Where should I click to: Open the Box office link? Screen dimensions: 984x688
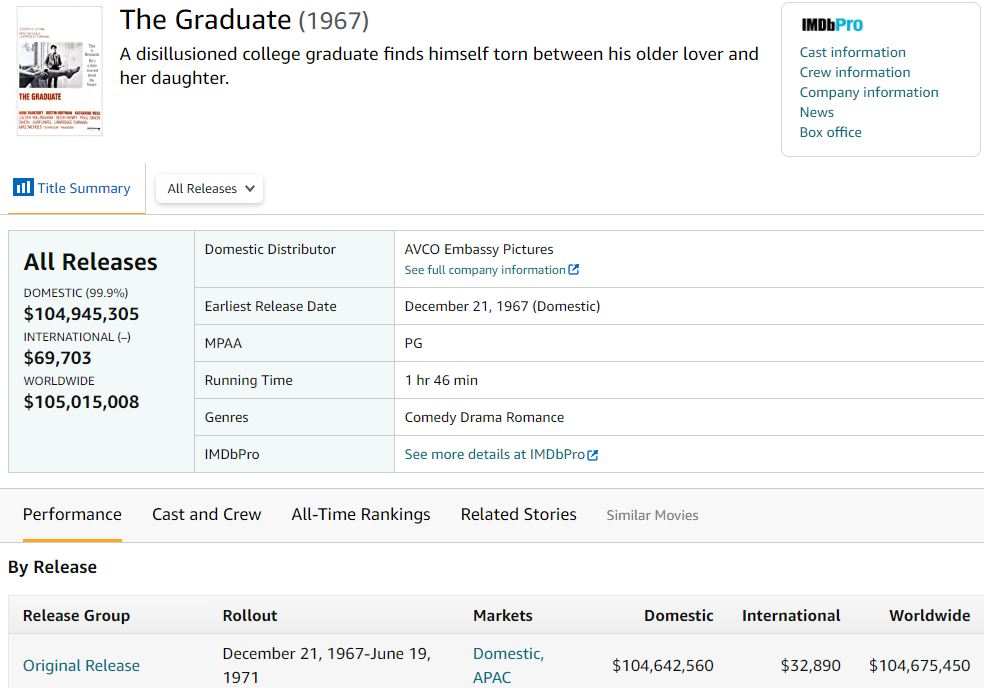pos(830,132)
